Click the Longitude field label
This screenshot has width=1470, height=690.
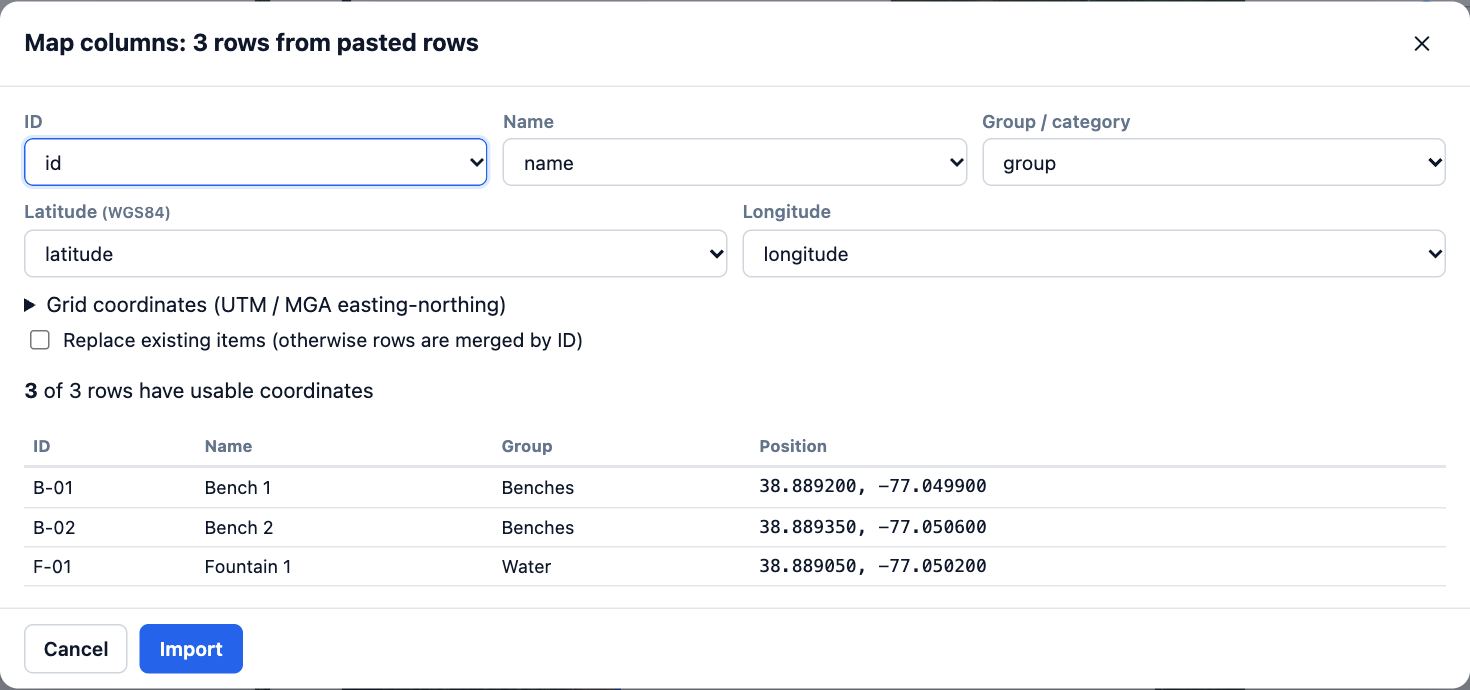click(x=787, y=212)
